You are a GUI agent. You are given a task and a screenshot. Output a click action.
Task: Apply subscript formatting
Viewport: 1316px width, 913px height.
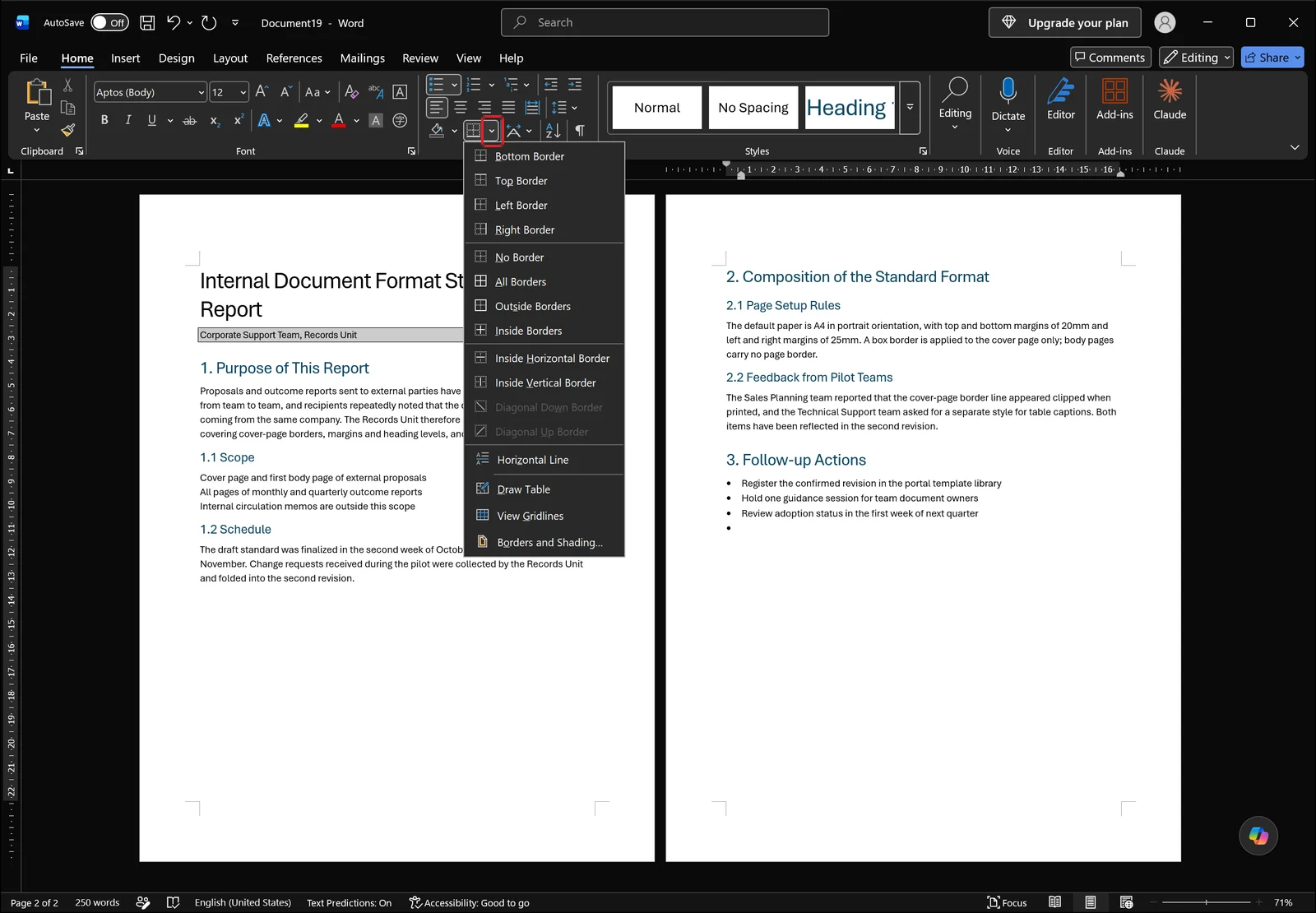(215, 121)
